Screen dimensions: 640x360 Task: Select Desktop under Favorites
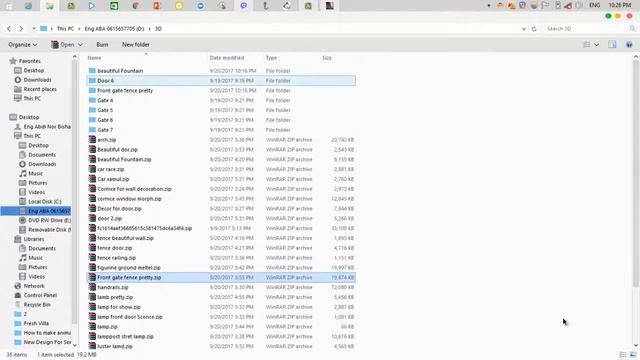pyautogui.click(x=33, y=70)
